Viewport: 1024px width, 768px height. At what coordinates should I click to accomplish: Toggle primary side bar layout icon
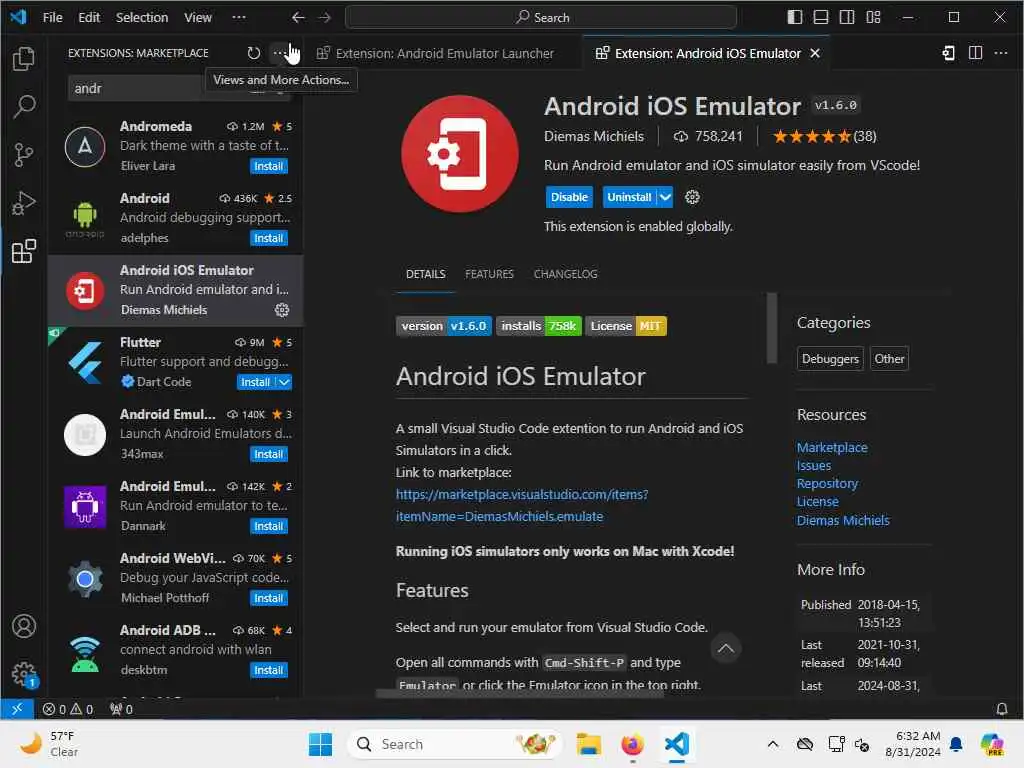coord(795,17)
